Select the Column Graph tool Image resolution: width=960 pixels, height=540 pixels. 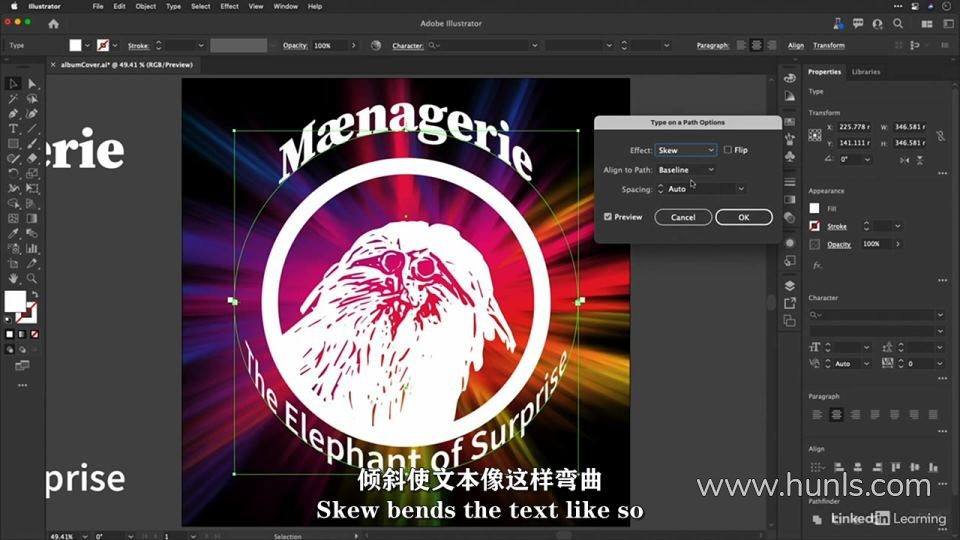(32, 249)
